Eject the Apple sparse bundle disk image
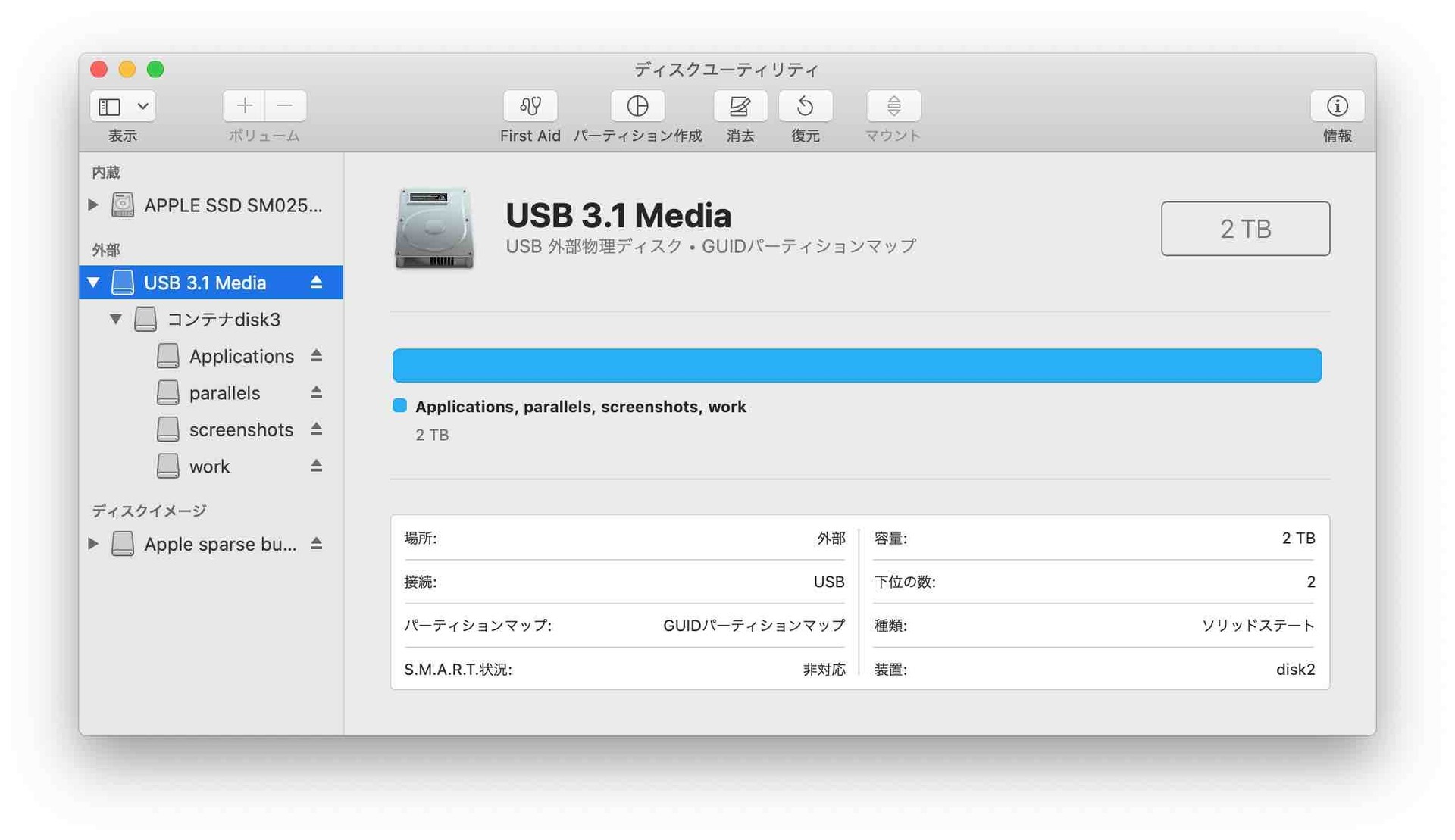Screen dimensions: 1455x840 click(316, 544)
